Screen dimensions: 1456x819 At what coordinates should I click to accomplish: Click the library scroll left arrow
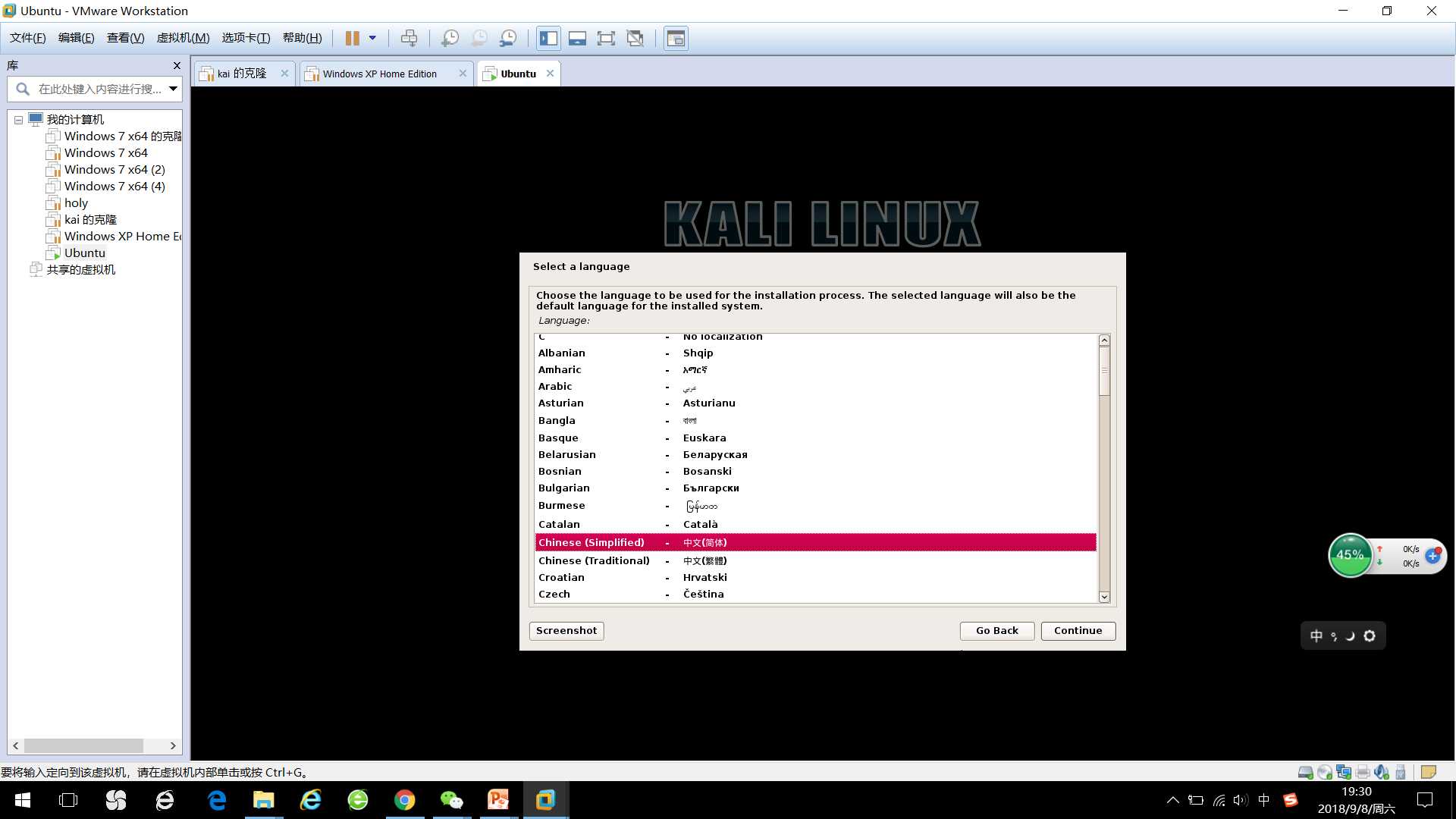[x=16, y=746]
